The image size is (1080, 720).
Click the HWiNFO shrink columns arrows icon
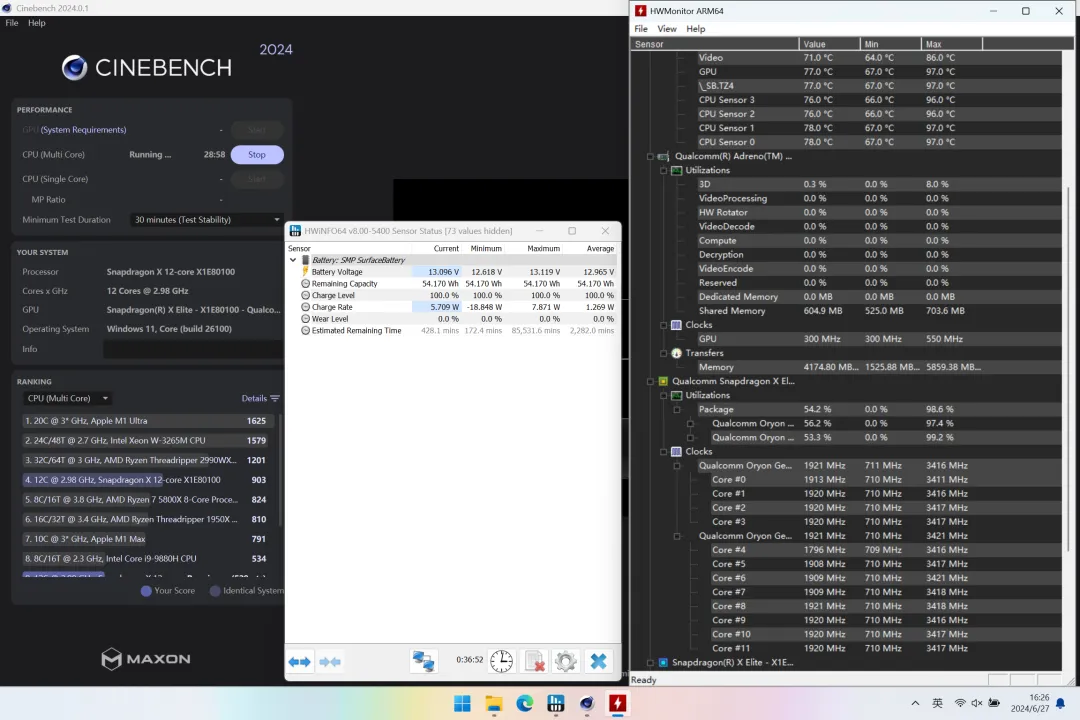(x=330, y=661)
